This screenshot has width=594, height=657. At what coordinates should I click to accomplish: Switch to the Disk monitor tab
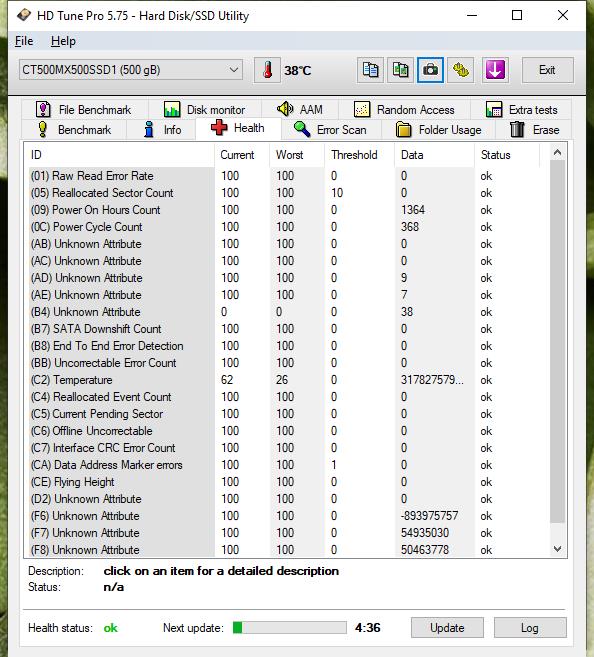(205, 110)
